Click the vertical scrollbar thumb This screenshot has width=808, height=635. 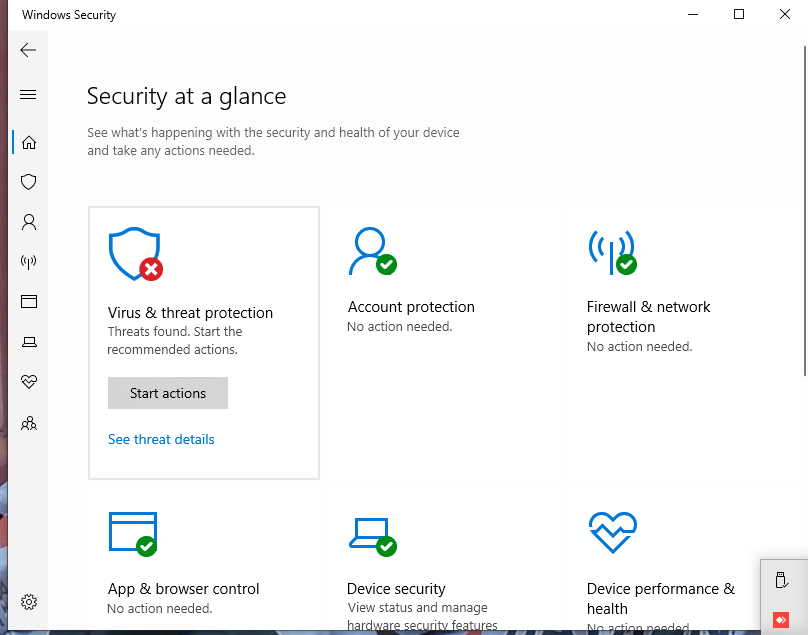805,211
